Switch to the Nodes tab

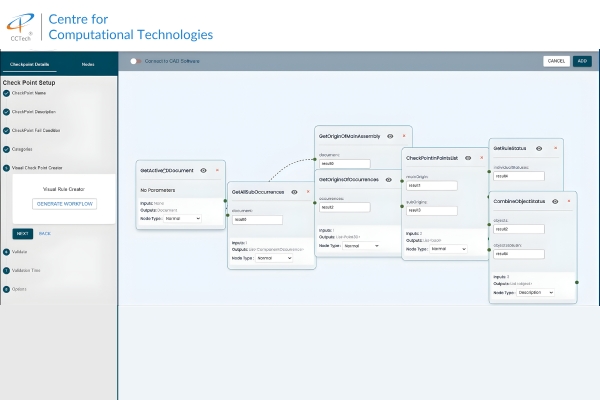click(89, 62)
